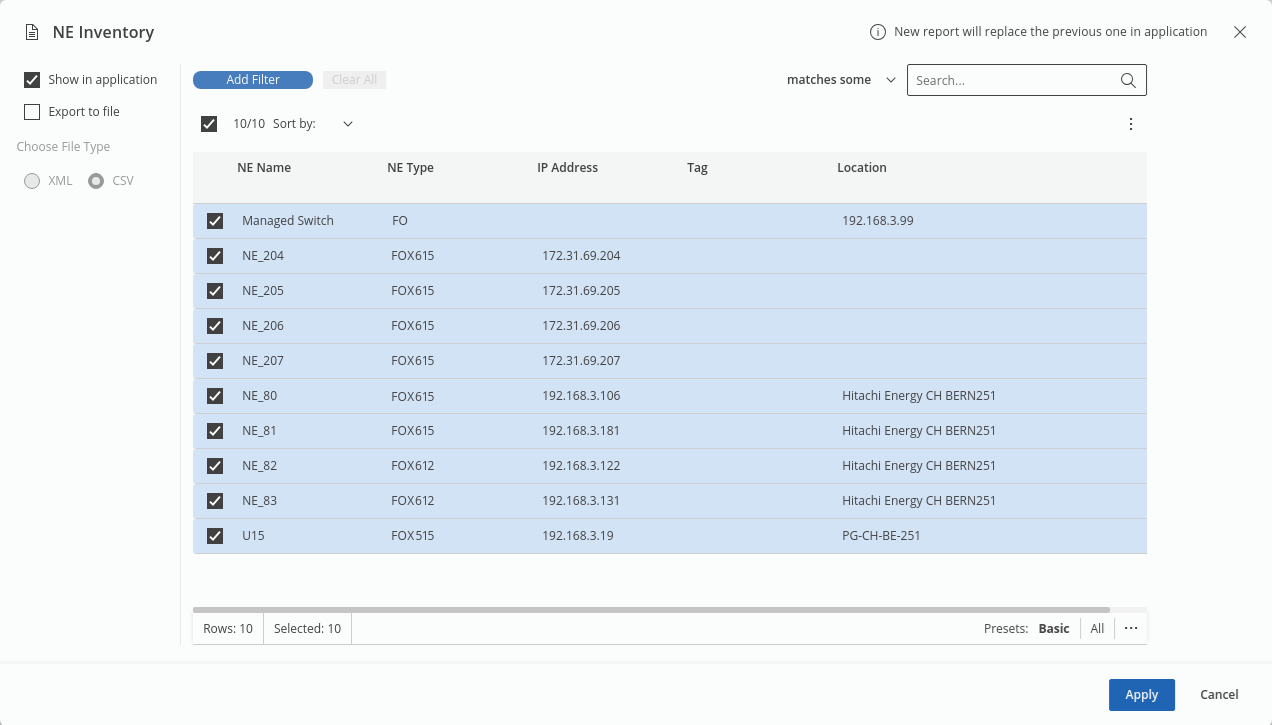
Task: Select the XML file type radio button
Action: click(x=32, y=181)
